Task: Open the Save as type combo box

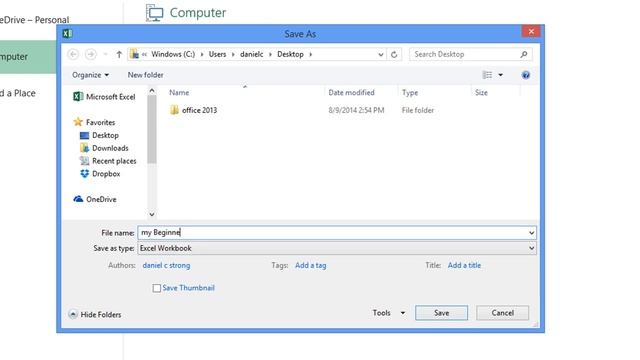Action: pos(337,248)
